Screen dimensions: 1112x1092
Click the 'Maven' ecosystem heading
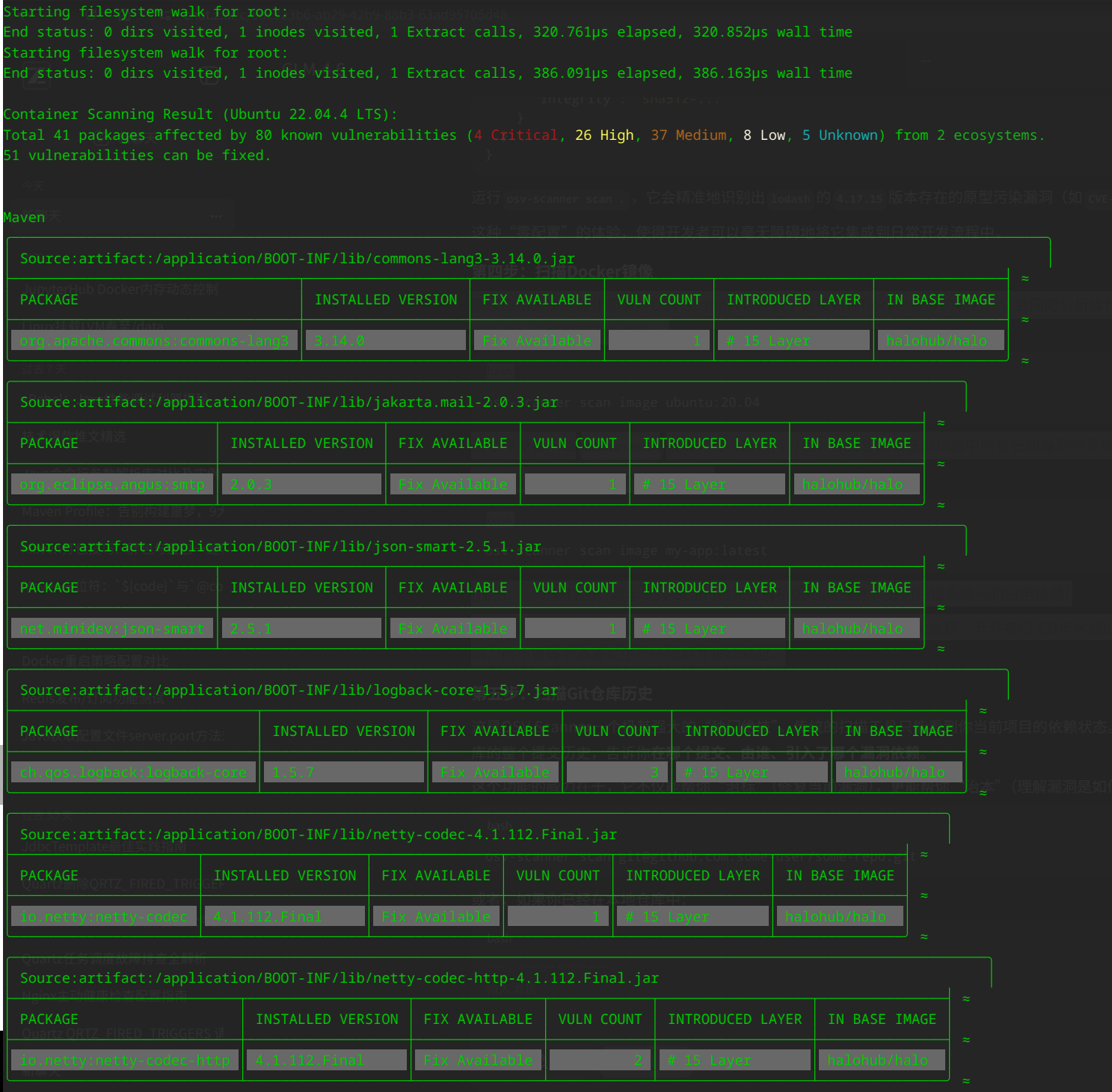(24, 218)
